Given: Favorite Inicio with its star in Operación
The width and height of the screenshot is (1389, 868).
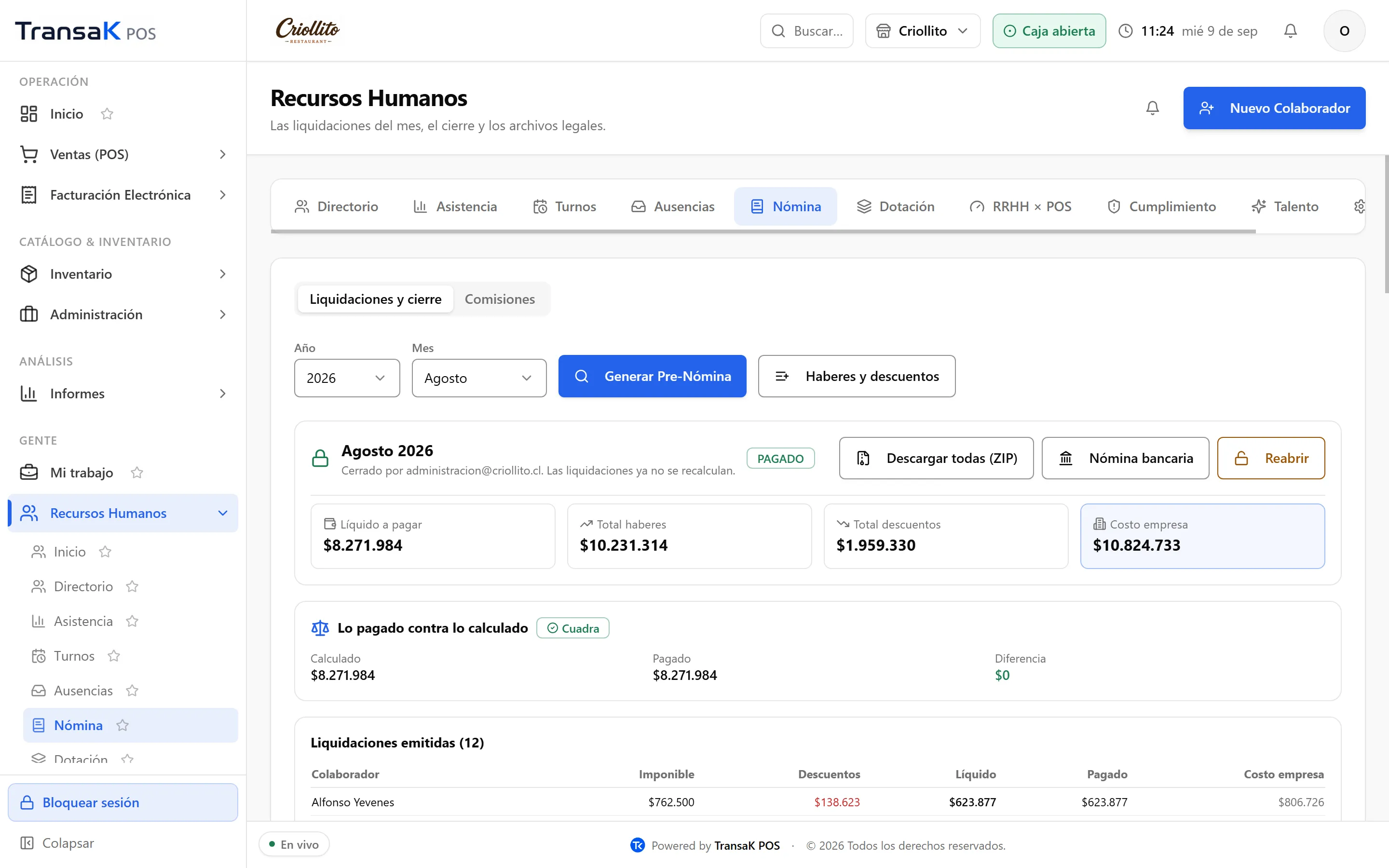Looking at the screenshot, I should 107,114.
